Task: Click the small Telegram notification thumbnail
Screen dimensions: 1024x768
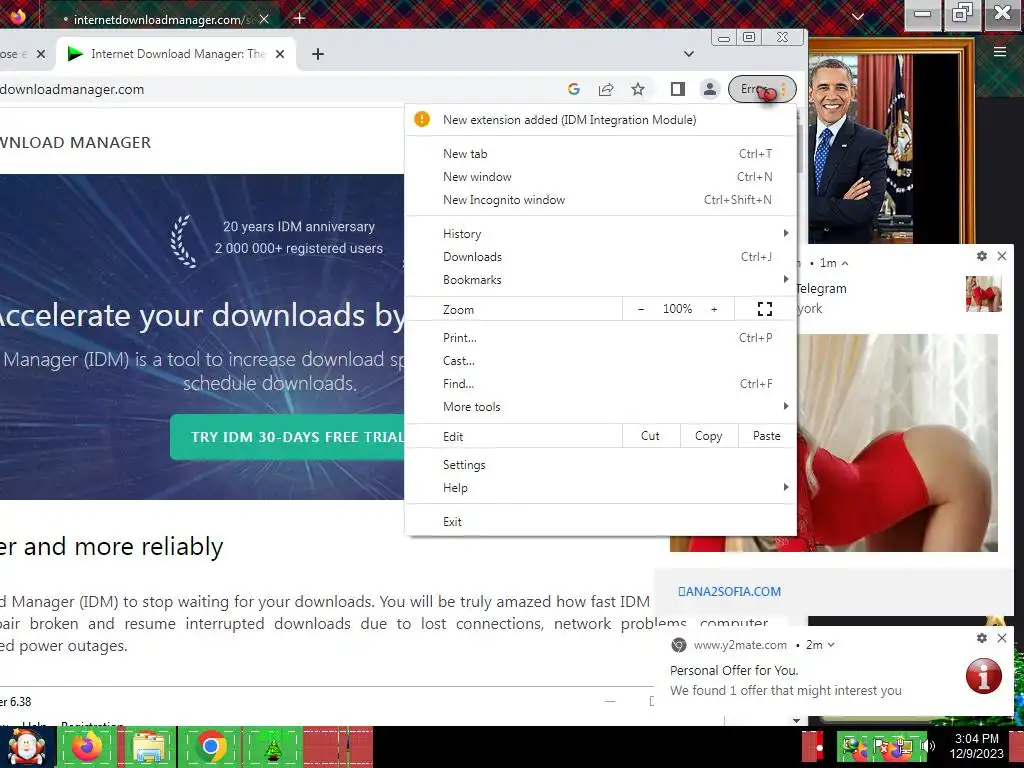Action: 984,294
